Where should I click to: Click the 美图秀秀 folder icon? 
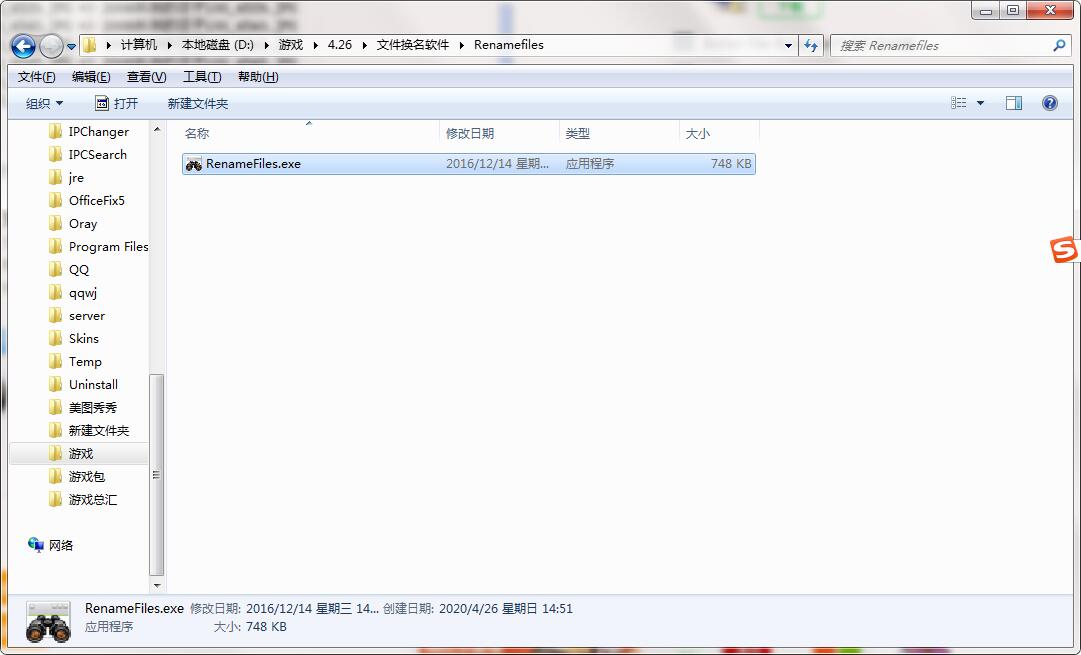click(55, 407)
